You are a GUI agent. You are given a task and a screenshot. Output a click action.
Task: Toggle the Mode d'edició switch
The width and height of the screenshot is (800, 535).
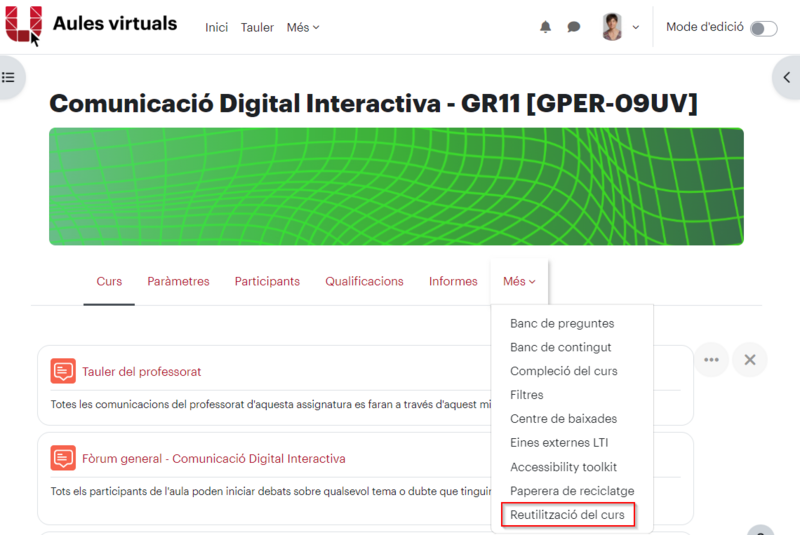764,28
